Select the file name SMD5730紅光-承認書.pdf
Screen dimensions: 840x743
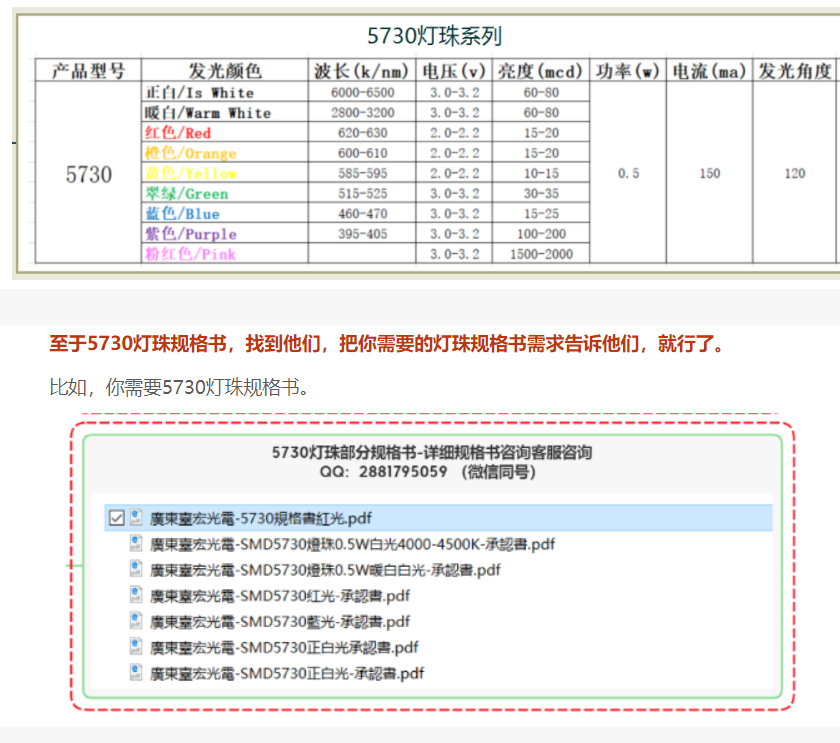click(x=280, y=596)
